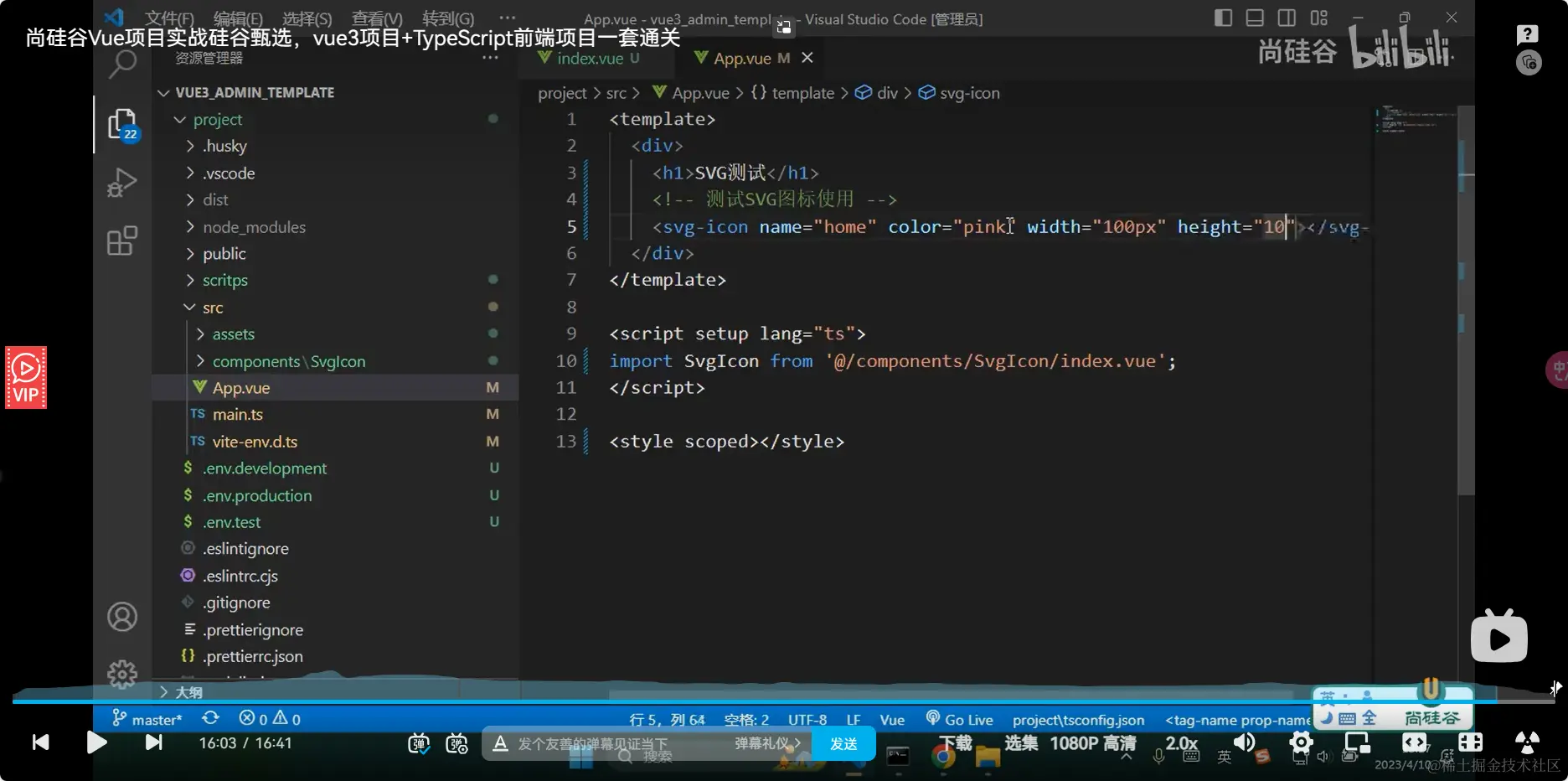Open danmaku settings icon beside the toggle
Screen dimensions: 1568x781
[x=456, y=743]
